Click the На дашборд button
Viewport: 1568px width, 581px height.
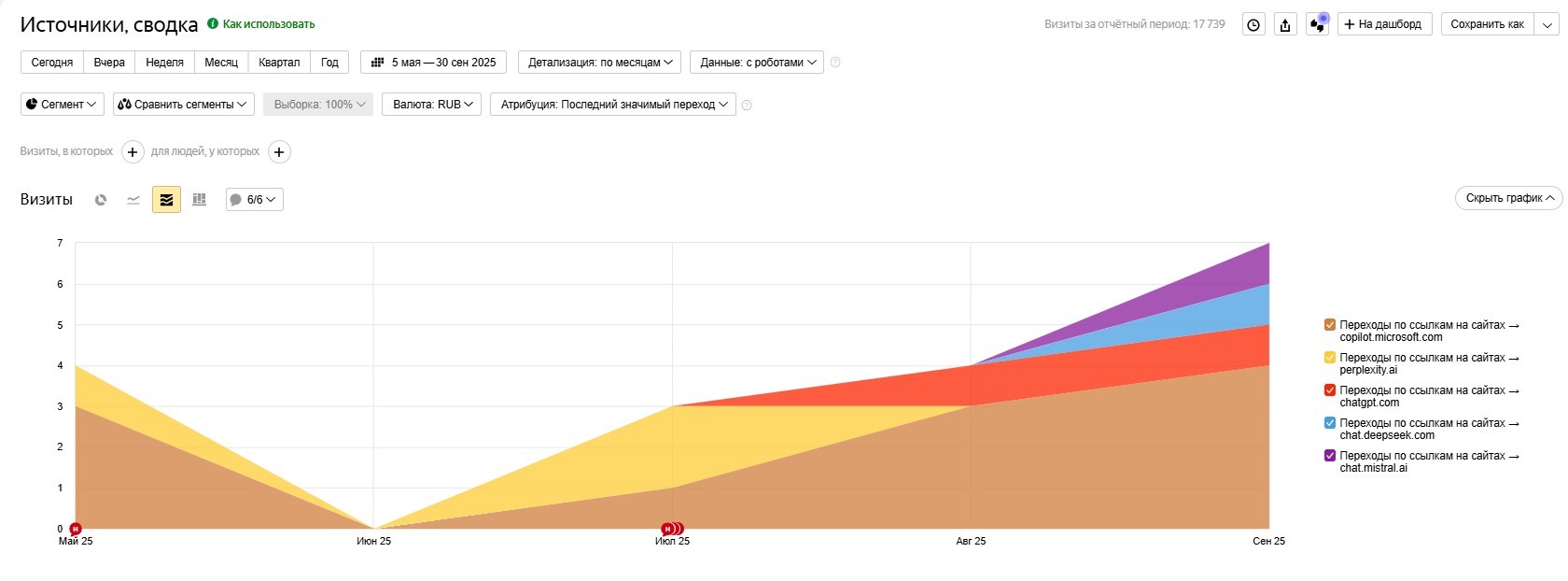pyautogui.click(x=1383, y=24)
